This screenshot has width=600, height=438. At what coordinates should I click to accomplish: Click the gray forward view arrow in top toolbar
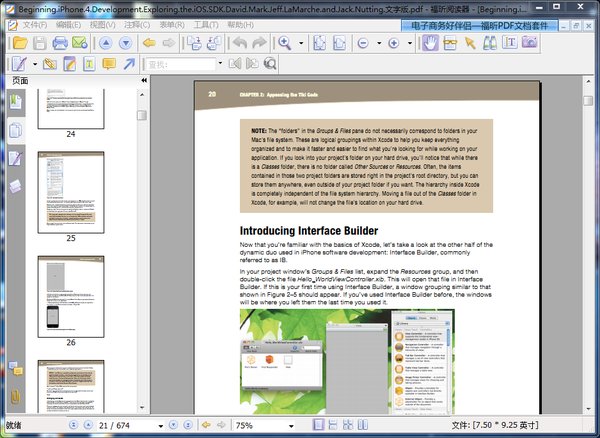coord(169,43)
